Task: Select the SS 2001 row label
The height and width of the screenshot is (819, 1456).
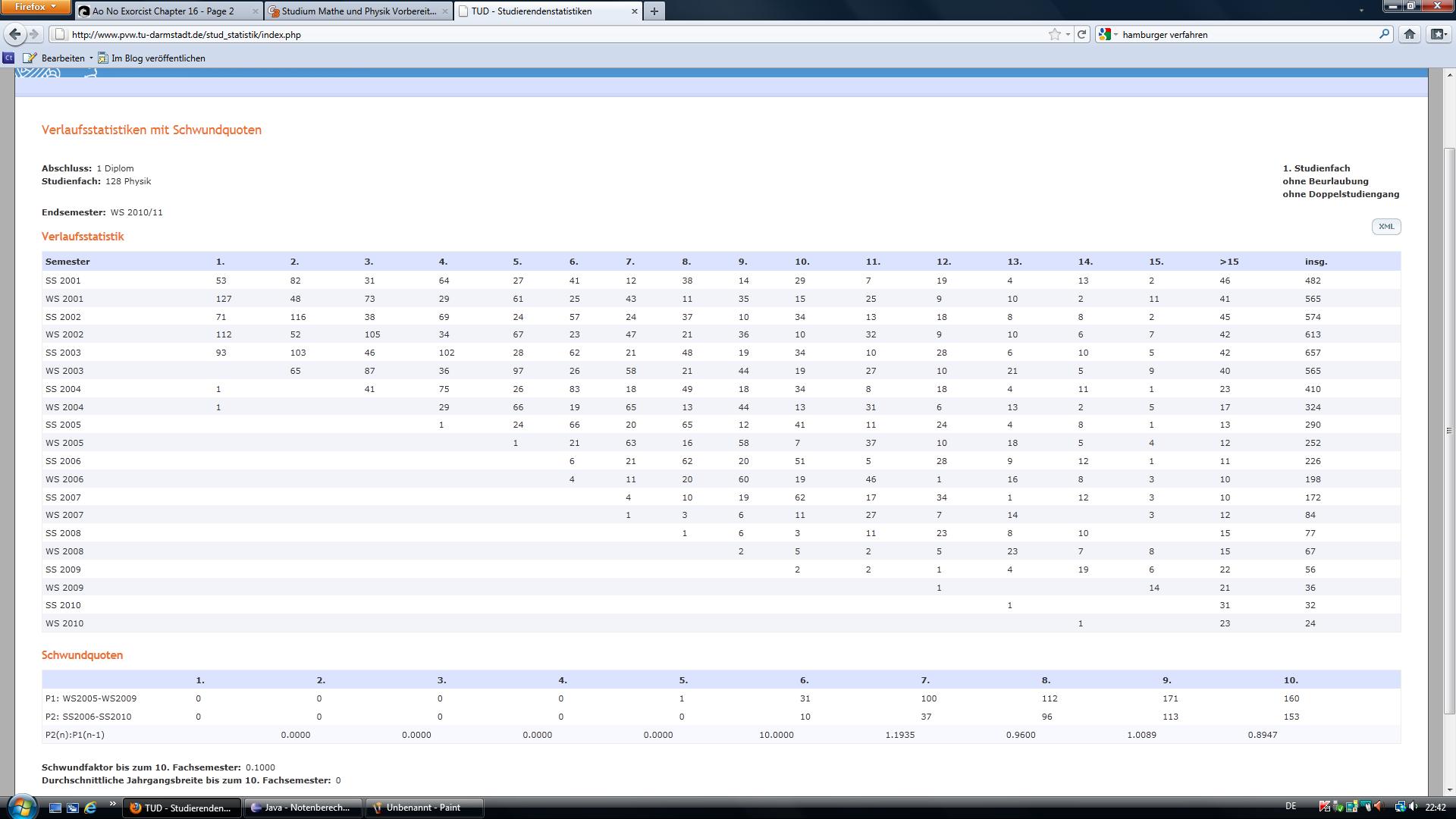Action: pyautogui.click(x=63, y=281)
